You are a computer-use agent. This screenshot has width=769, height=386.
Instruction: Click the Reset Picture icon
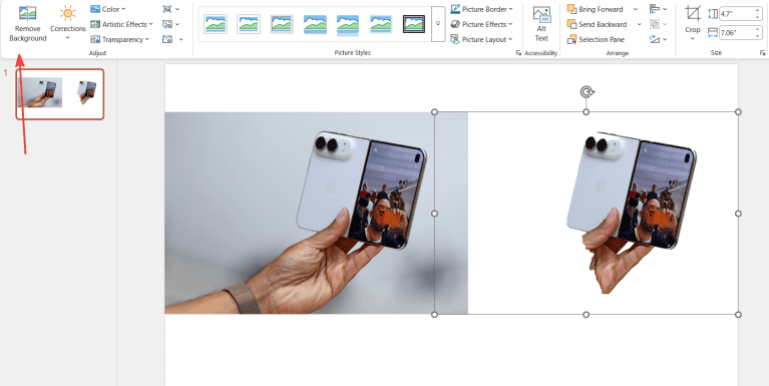pyautogui.click(x=167, y=39)
